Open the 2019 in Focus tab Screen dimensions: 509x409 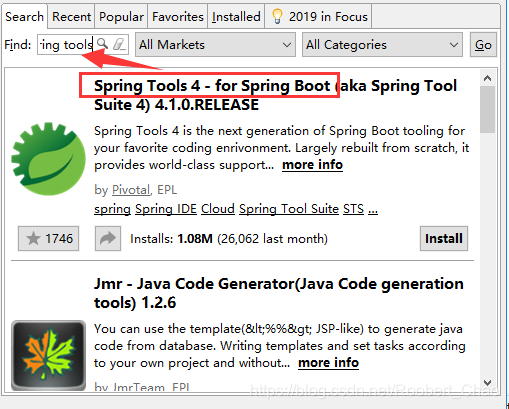coord(318,16)
